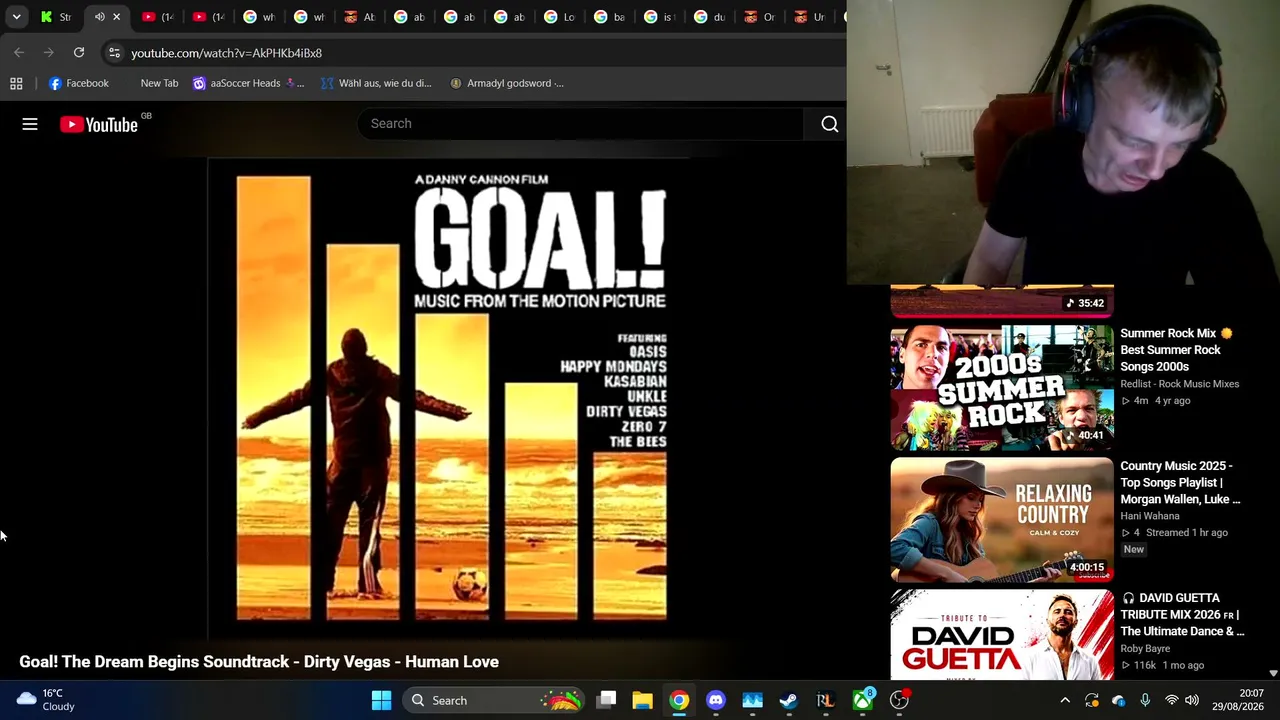Switch to the 'du' Google tab
The image size is (1280, 720).
tap(709, 17)
